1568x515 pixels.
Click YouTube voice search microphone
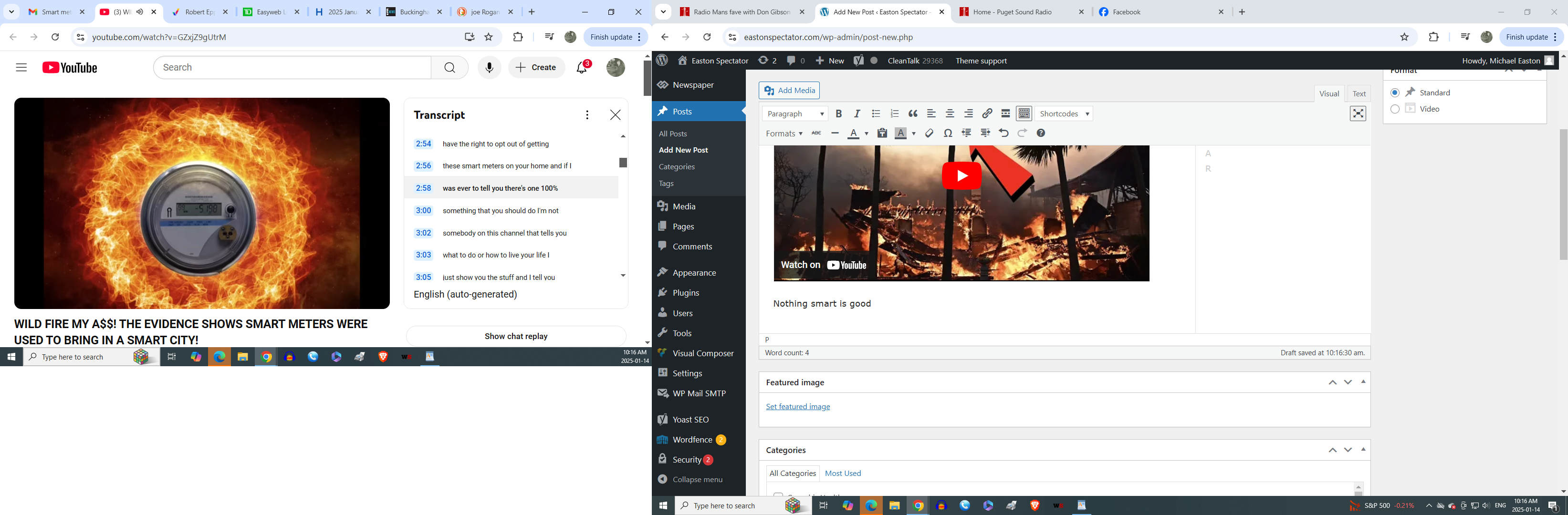[x=489, y=68]
